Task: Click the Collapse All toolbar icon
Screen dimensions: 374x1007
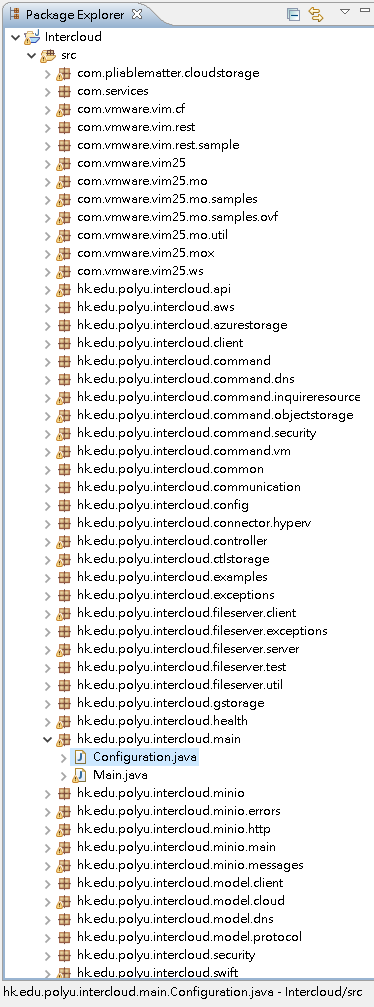Action: (x=294, y=15)
